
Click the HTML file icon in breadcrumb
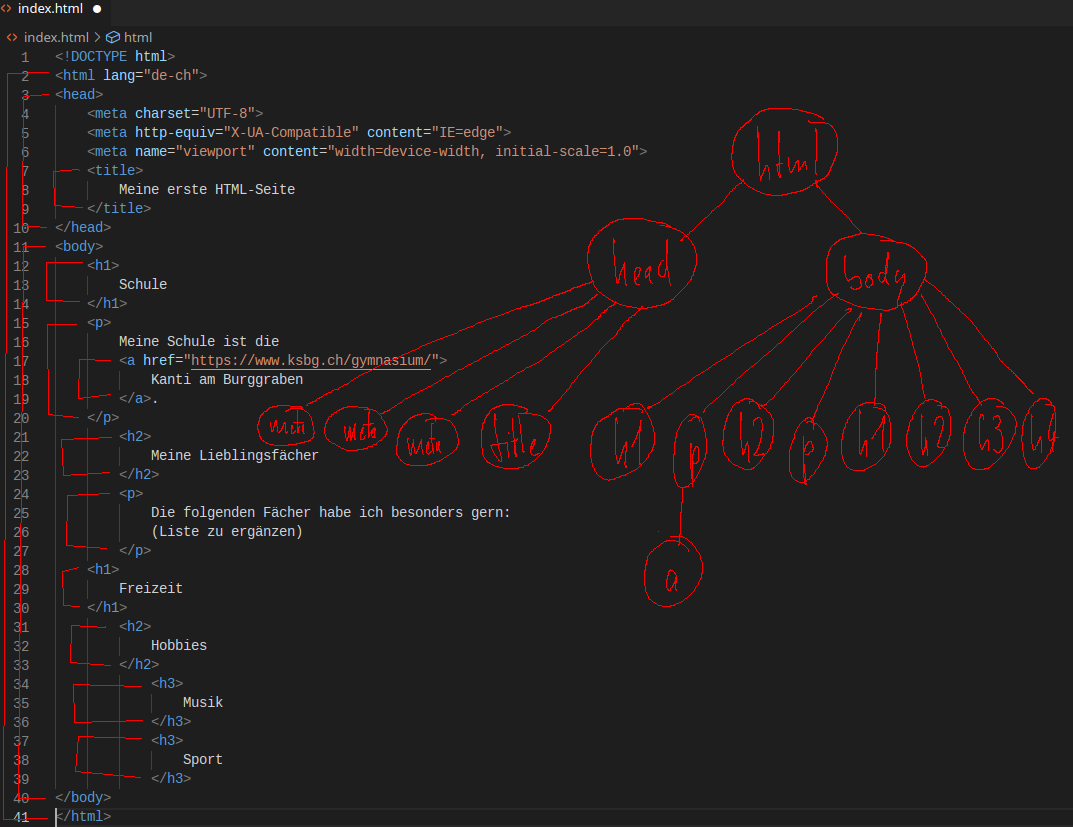(x=12, y=37)
